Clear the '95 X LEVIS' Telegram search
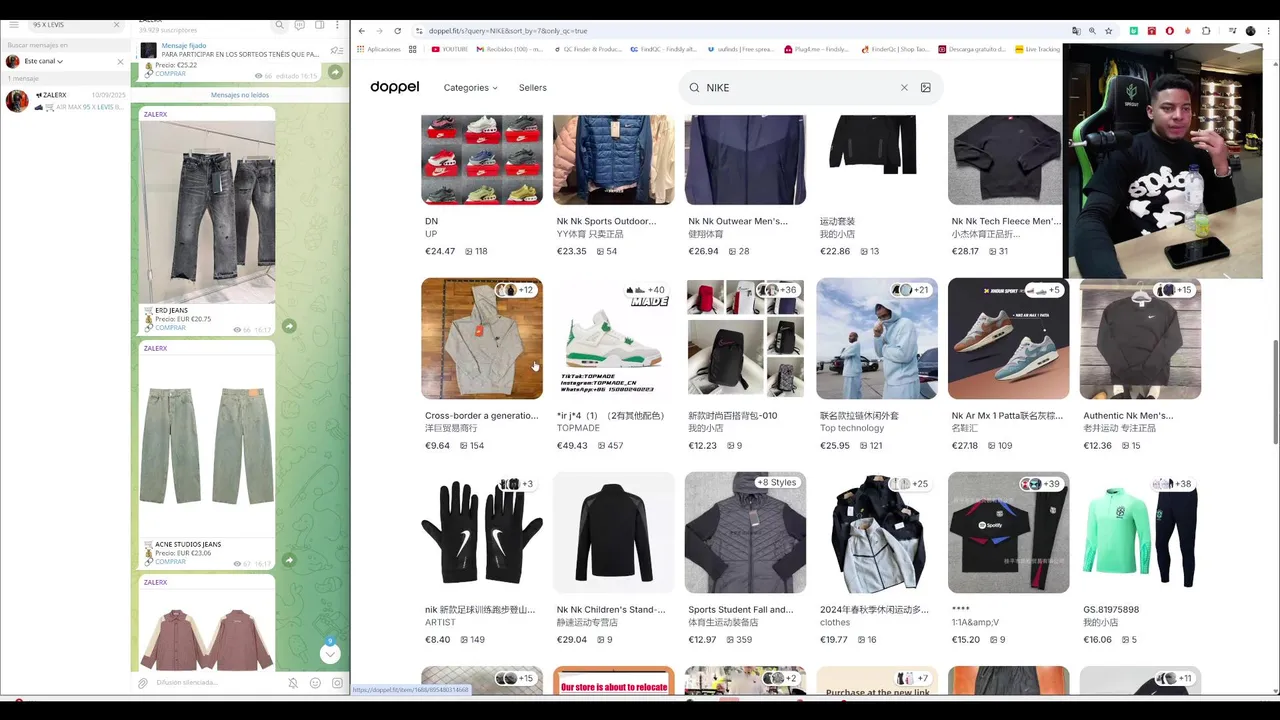 click(x=116, y=24)
